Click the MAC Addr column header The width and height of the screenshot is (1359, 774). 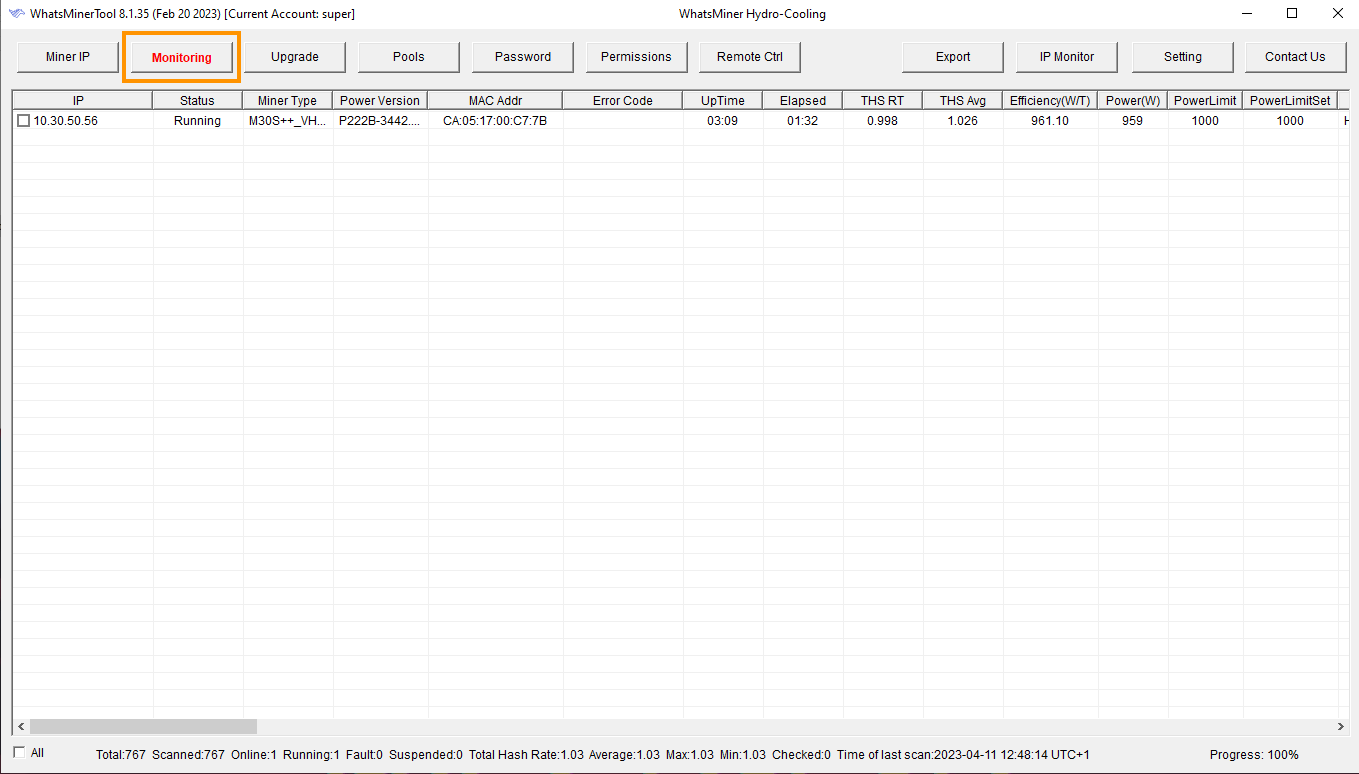495,100
